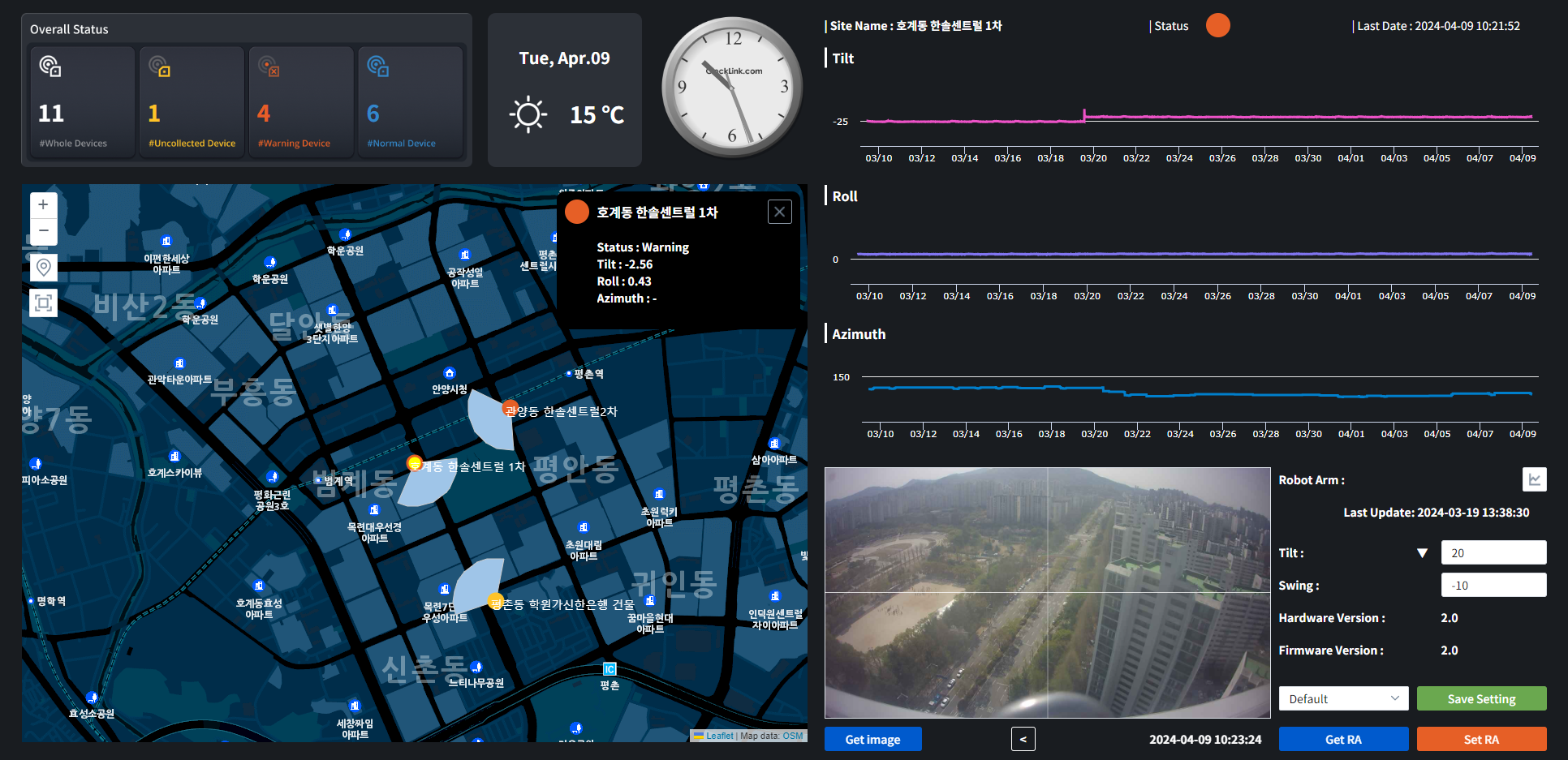Screen dimensions: 1568x760
Task: Click the orange status circle in popup
Action: point(577,212)
